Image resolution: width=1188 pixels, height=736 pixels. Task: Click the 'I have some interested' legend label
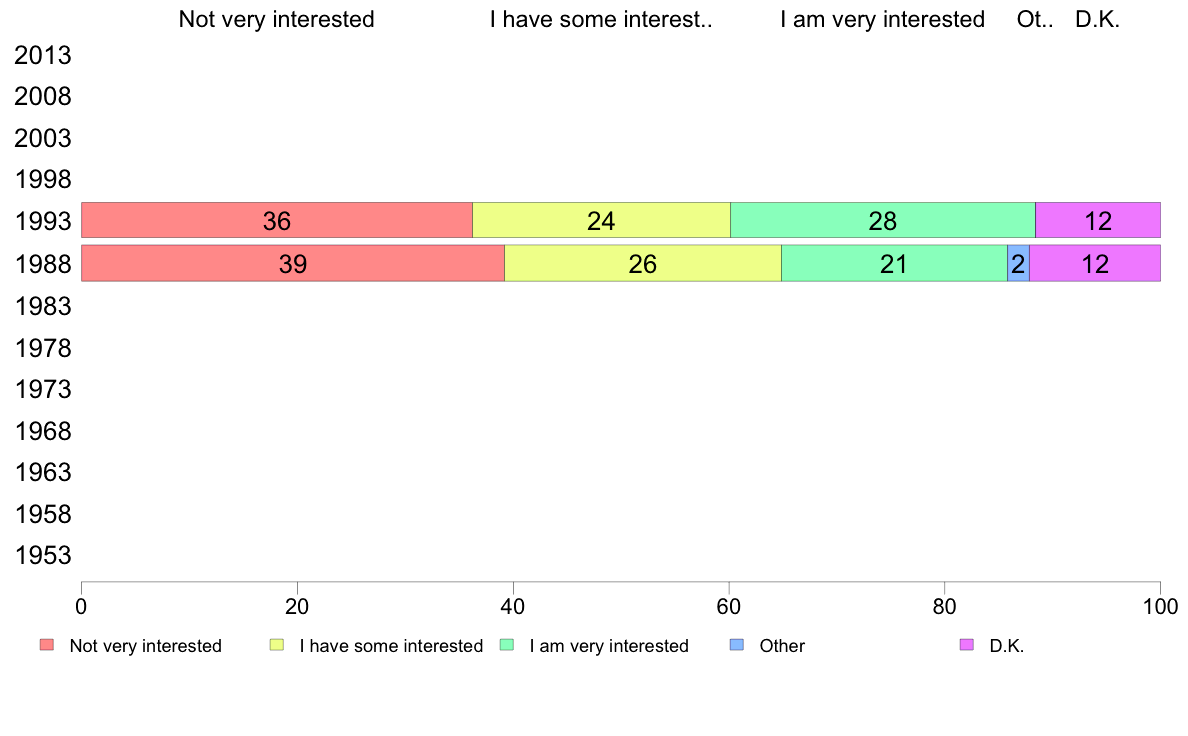tap(391, 646)
